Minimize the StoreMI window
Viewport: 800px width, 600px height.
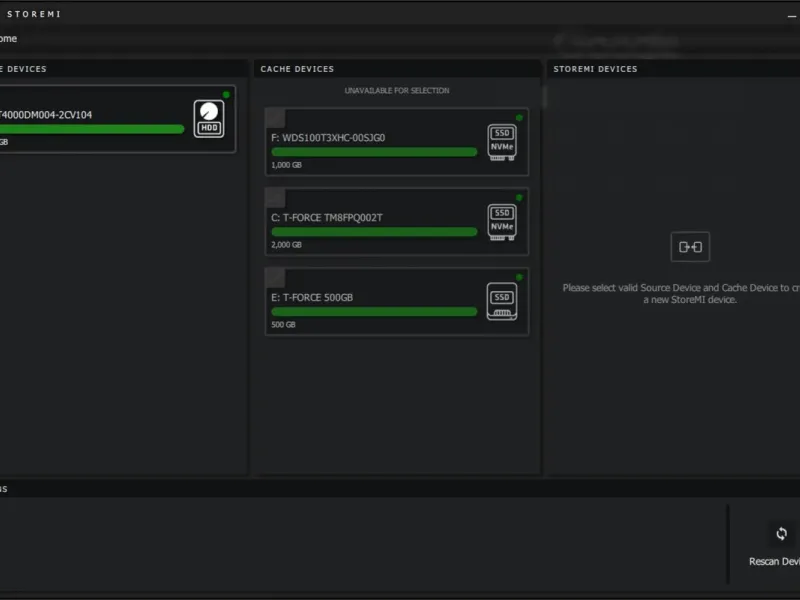tap(791, 16)
